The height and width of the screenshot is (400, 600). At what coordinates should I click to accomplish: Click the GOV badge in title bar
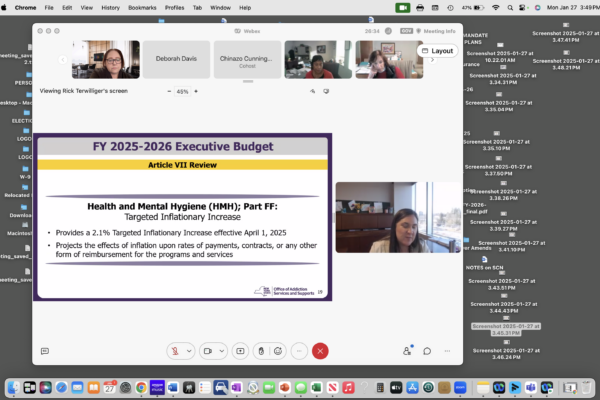click(406, 31)
